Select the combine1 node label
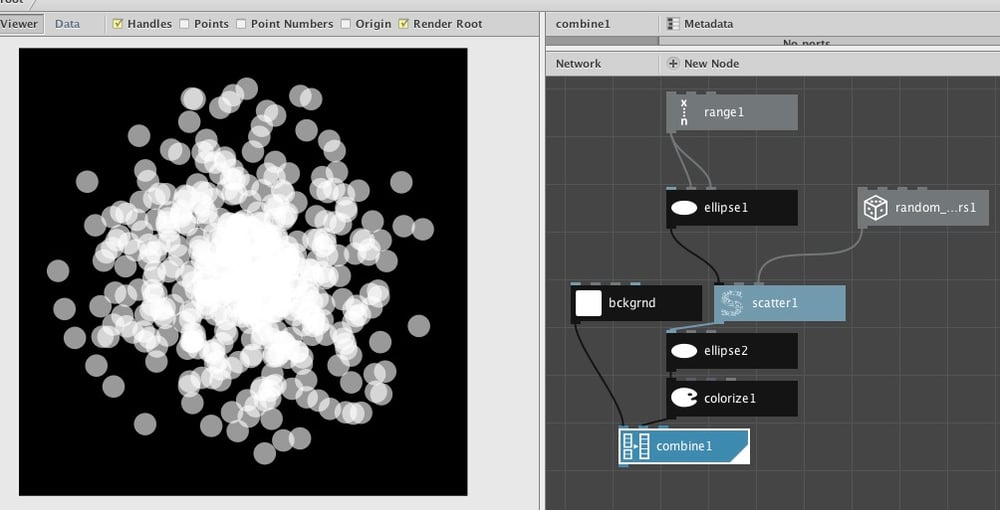This screenshot has height=510, width=1000. pos(684,446)
